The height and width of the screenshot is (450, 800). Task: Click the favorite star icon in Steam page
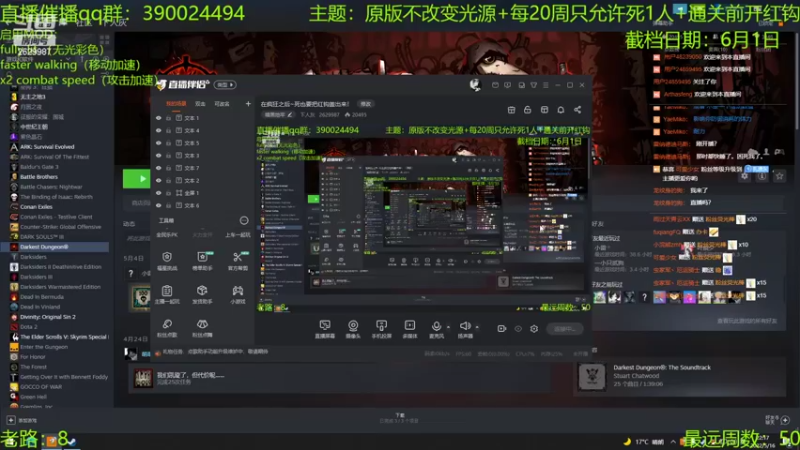[780, 176]
